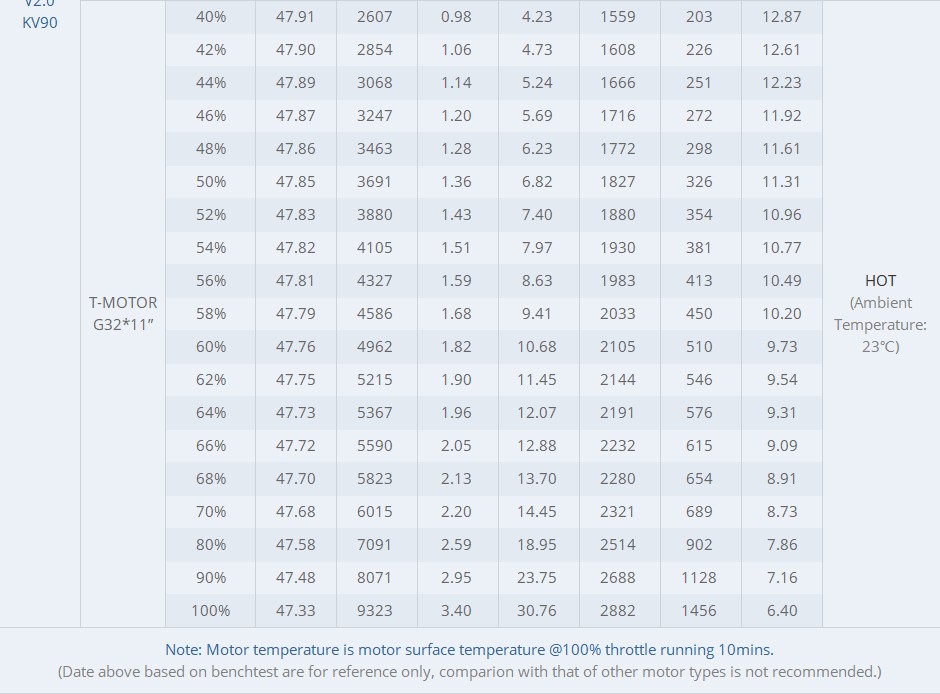Click the HOT ambient temperature cell

pos(880,313)
